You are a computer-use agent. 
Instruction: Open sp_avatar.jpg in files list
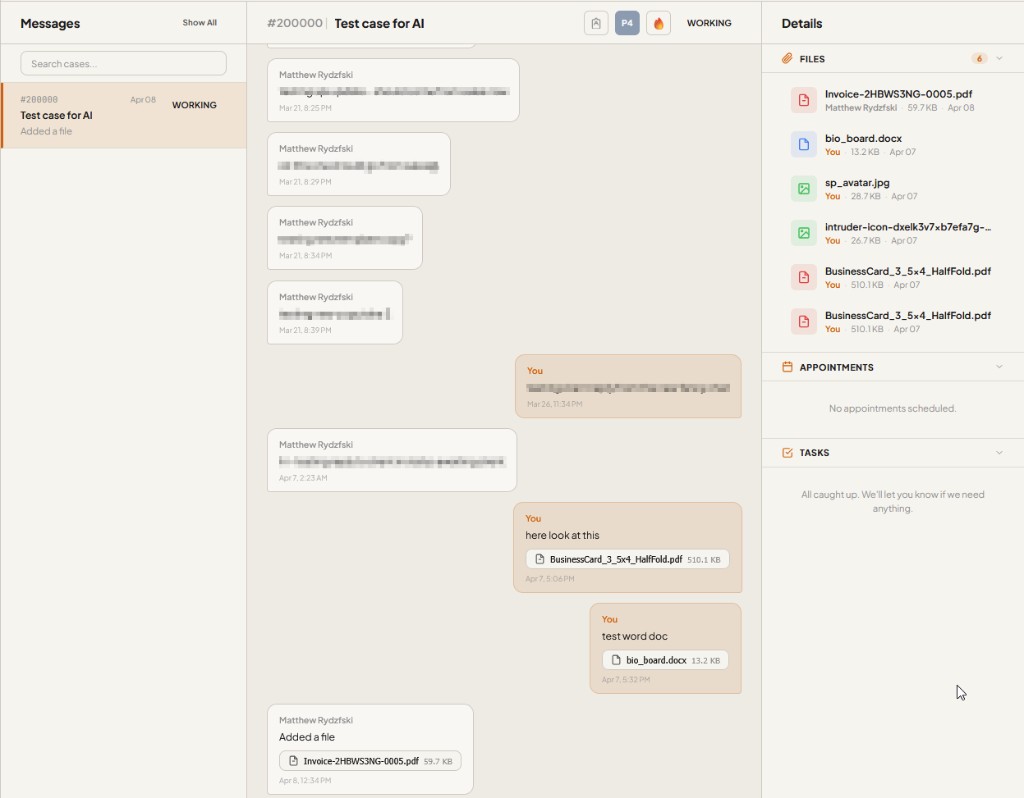click(x=857, y=183)
